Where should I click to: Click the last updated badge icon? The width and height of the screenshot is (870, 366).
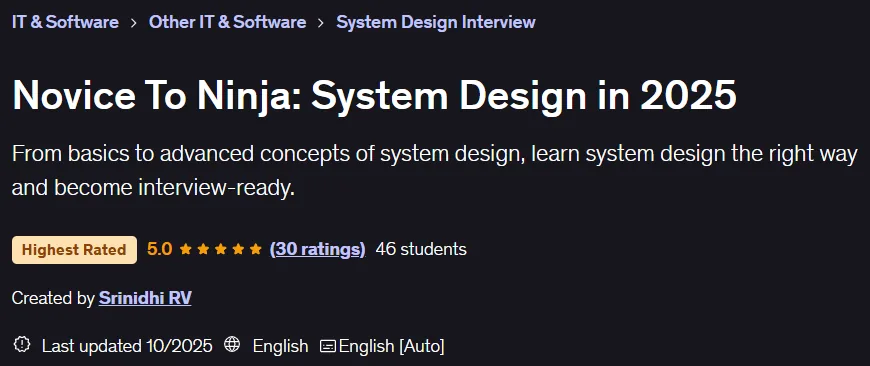(22, 344)
